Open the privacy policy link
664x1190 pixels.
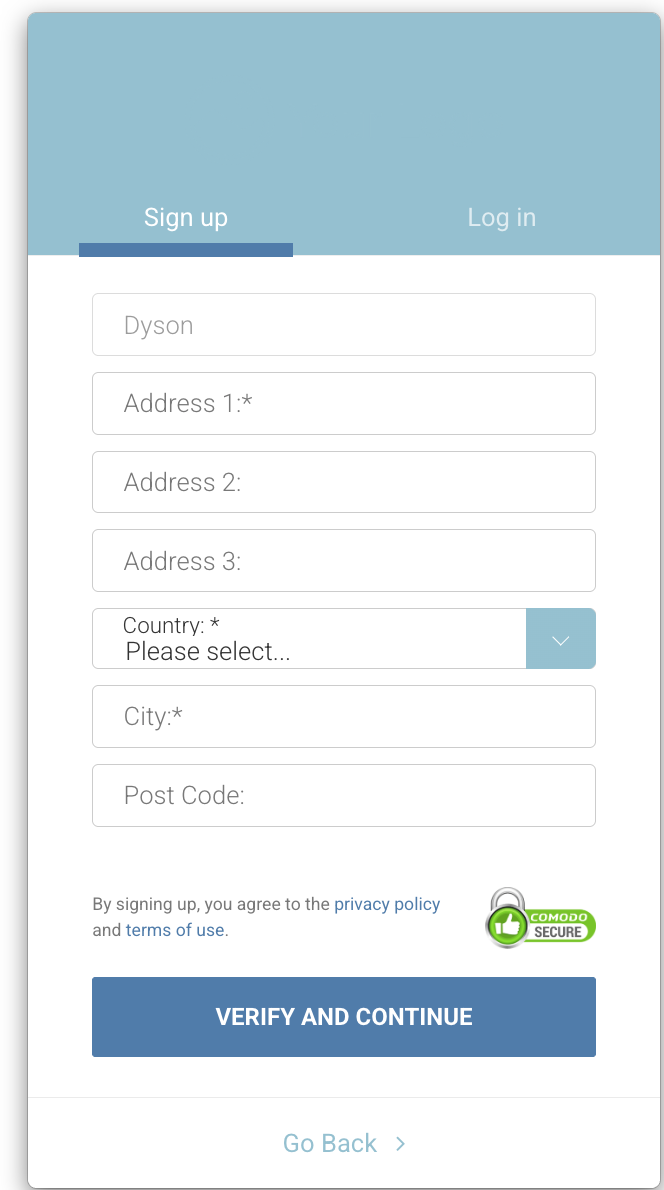pos(387,904)
